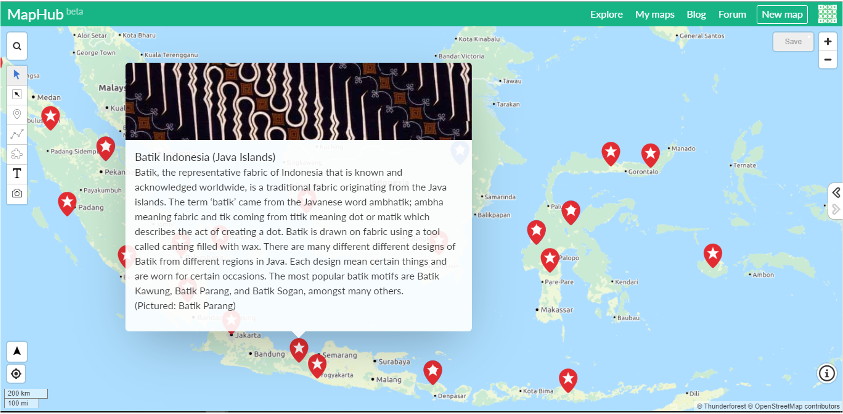Open the user avatar profile icon
This screenshot has height=414, width=843.
tap(827, 14)
